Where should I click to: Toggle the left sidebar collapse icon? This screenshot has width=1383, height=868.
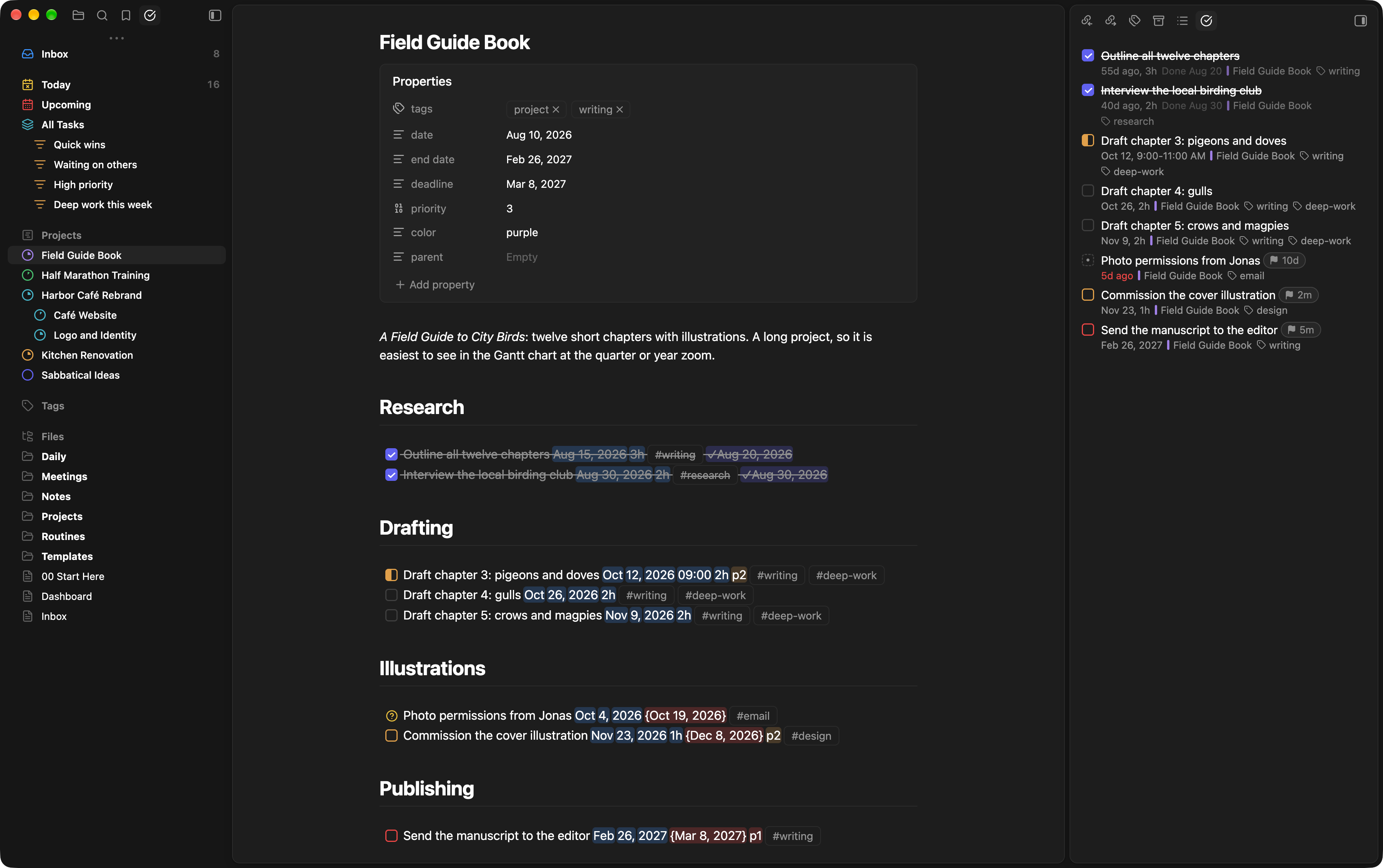pyautogui.click(x=215, y=15)
